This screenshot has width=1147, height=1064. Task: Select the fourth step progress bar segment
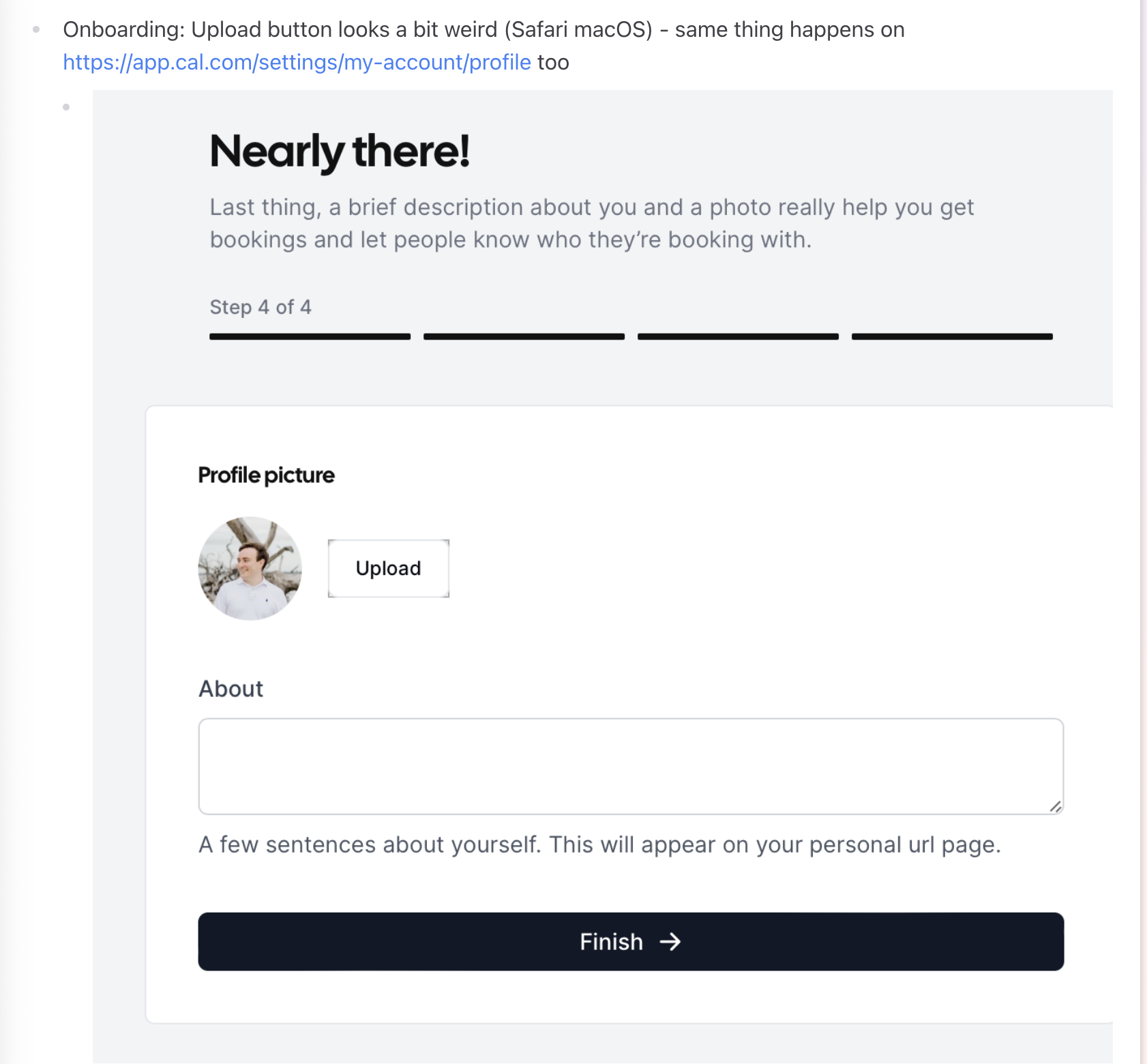click(951, 336)
